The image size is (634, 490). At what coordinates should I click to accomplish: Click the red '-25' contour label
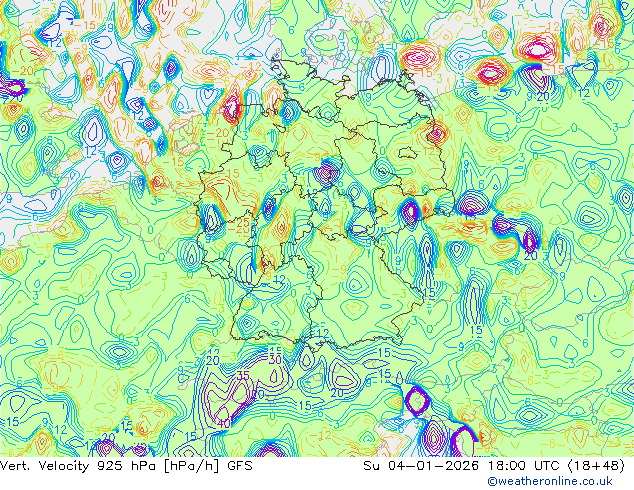tap(241, 222)
